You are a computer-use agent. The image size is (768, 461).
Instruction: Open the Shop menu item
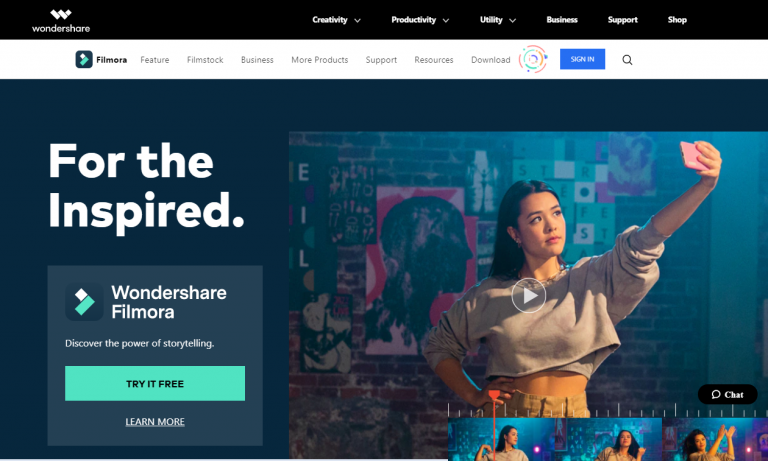tap(677, 20)
